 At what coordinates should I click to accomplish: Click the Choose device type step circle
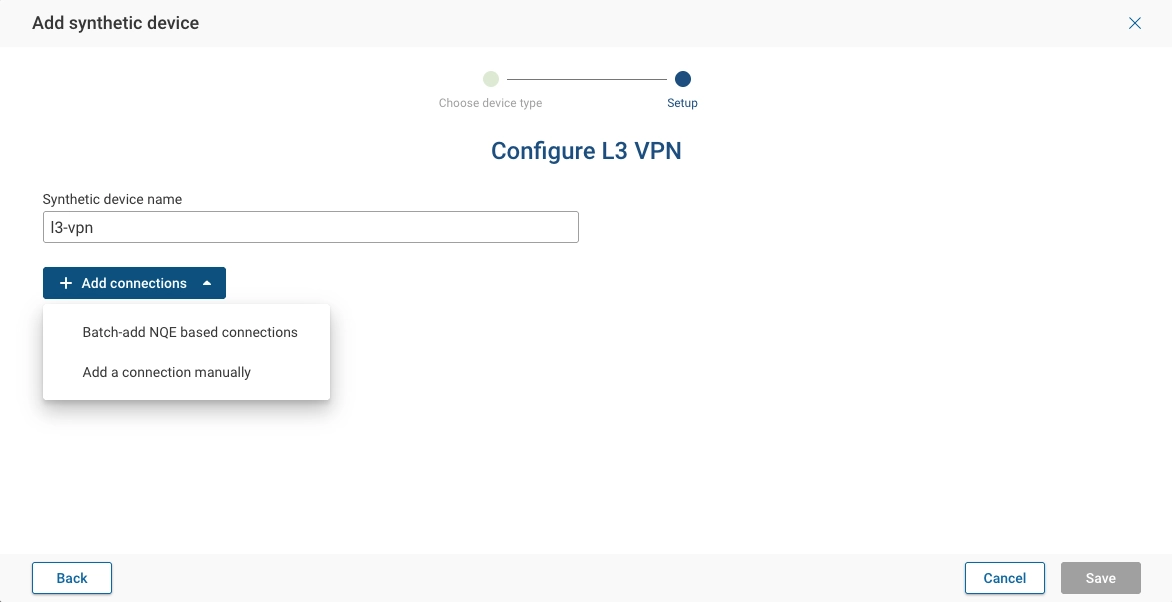coord(490,78)
